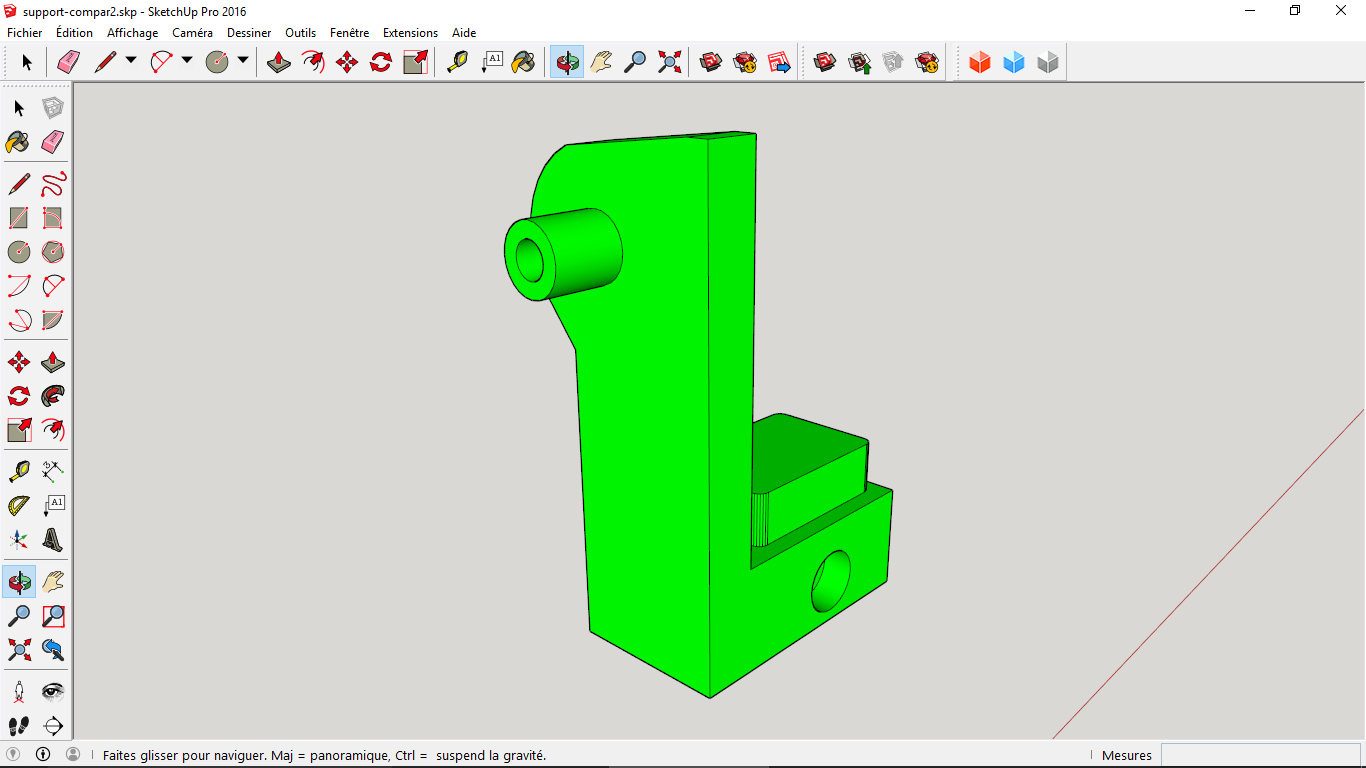Open the Extensions menu
Viewport: 1366px width, 768px height.
pos(410,33)
